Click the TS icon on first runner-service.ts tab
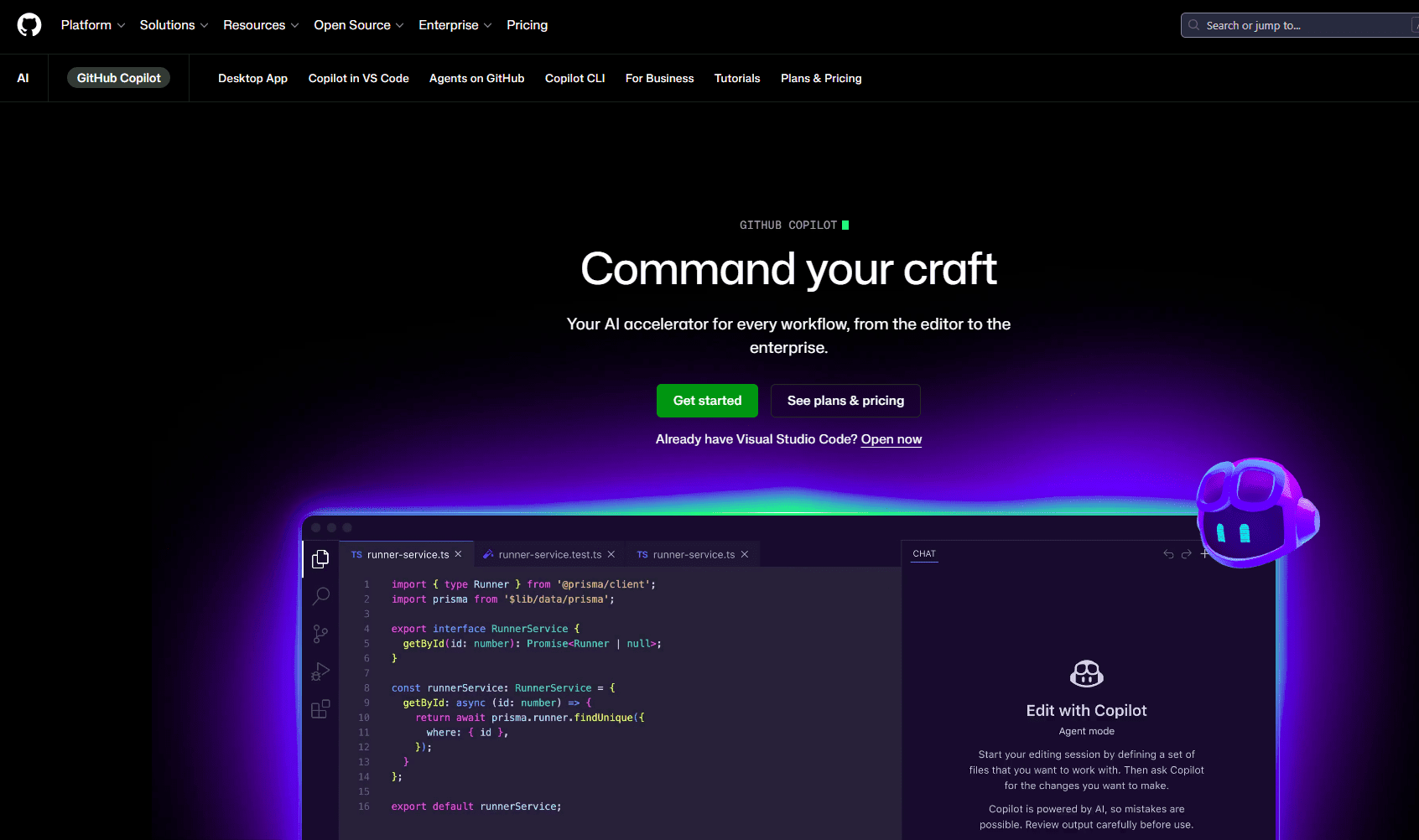The height and width of the screenshot is (840, 1419). [356, 555]
